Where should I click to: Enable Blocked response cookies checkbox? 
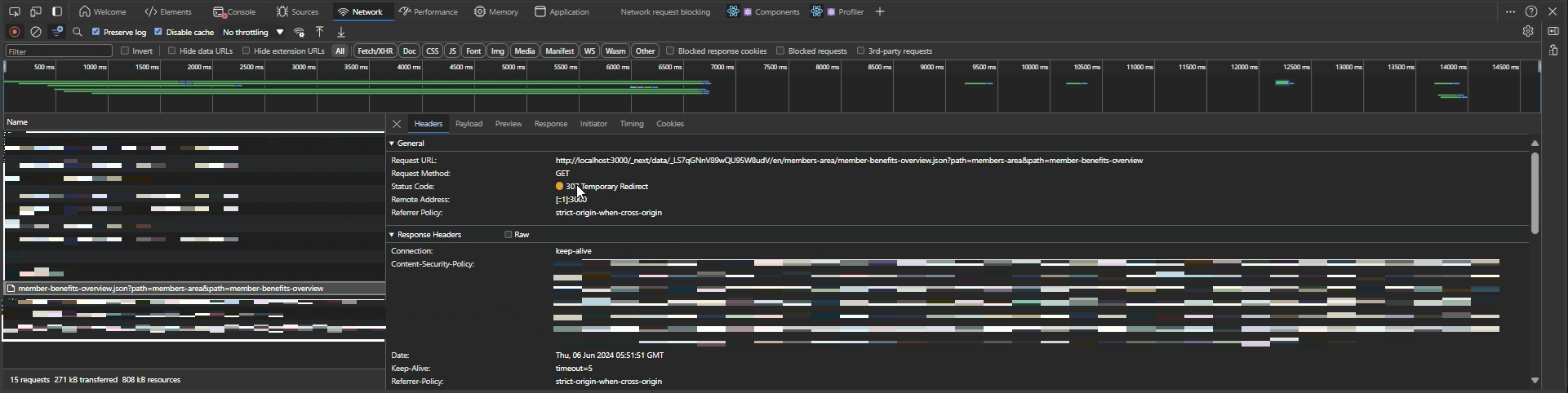pyautogui.click(x=670, y=51)
